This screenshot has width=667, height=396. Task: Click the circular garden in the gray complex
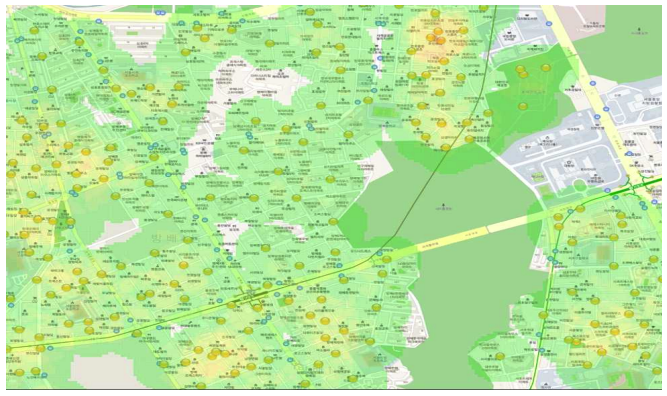click(579, 185)
